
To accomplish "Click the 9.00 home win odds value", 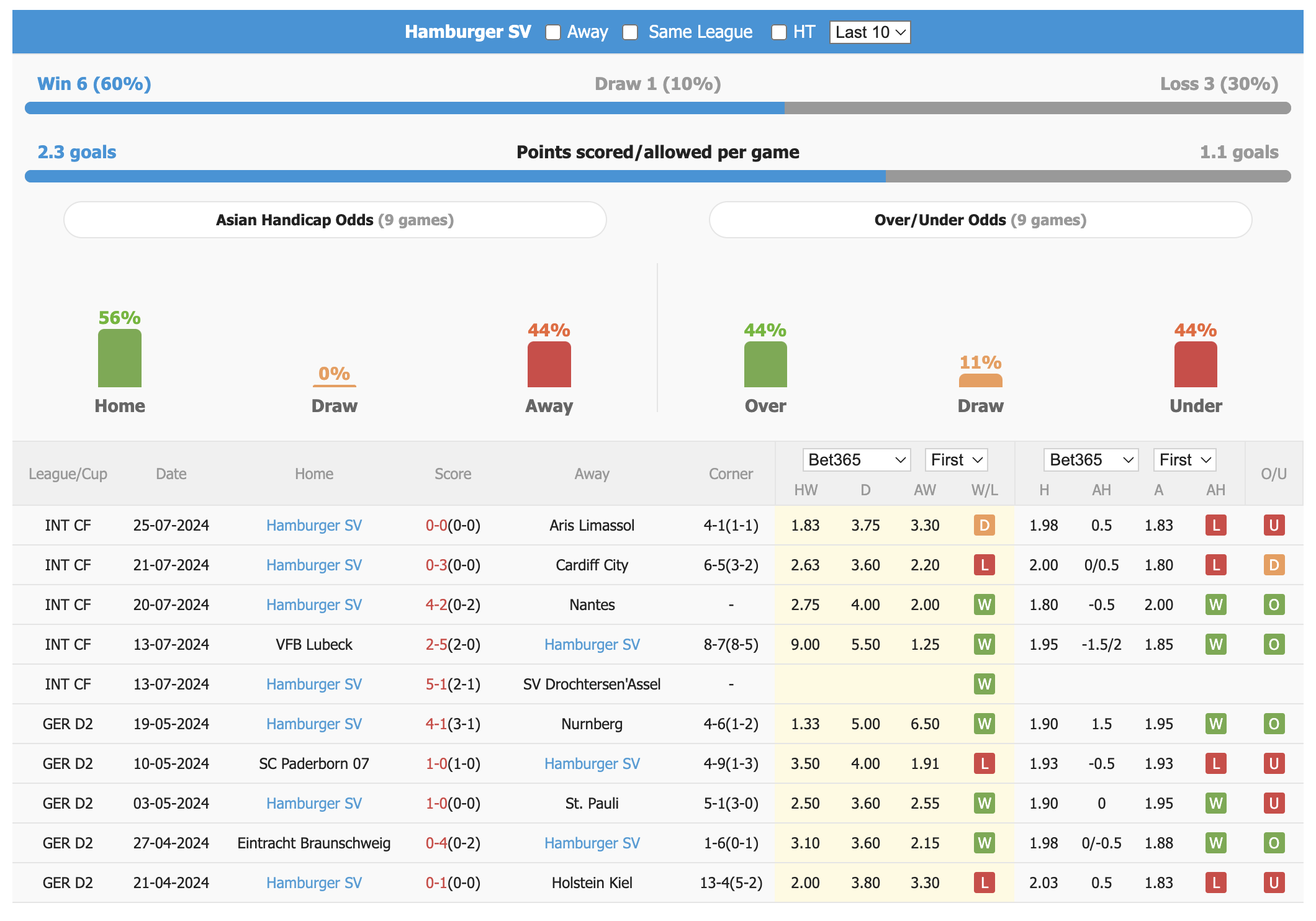I will pyautogui.click(x=805, y=644).
